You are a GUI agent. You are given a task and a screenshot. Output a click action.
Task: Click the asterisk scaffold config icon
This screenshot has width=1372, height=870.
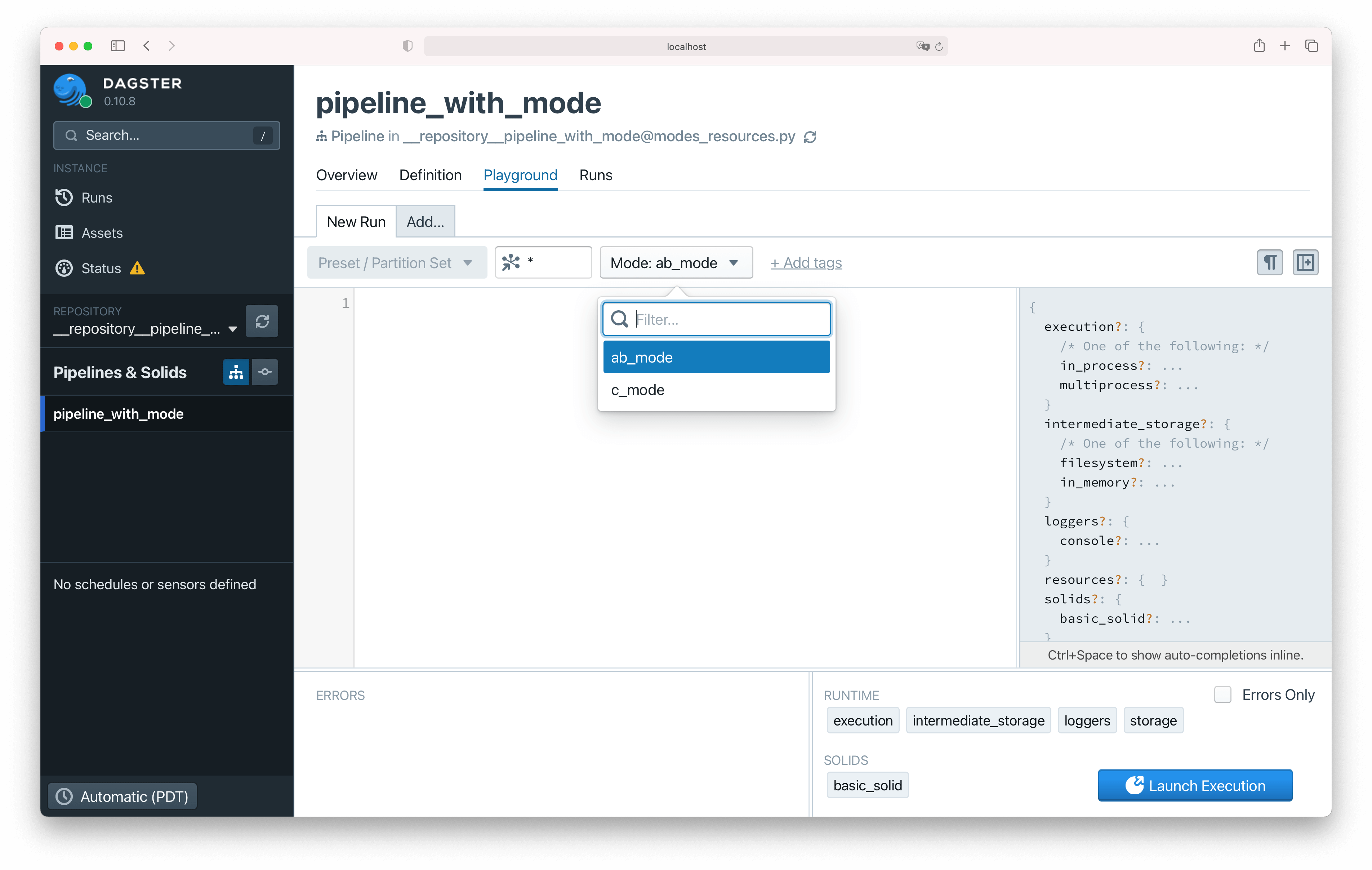point(513,263)
